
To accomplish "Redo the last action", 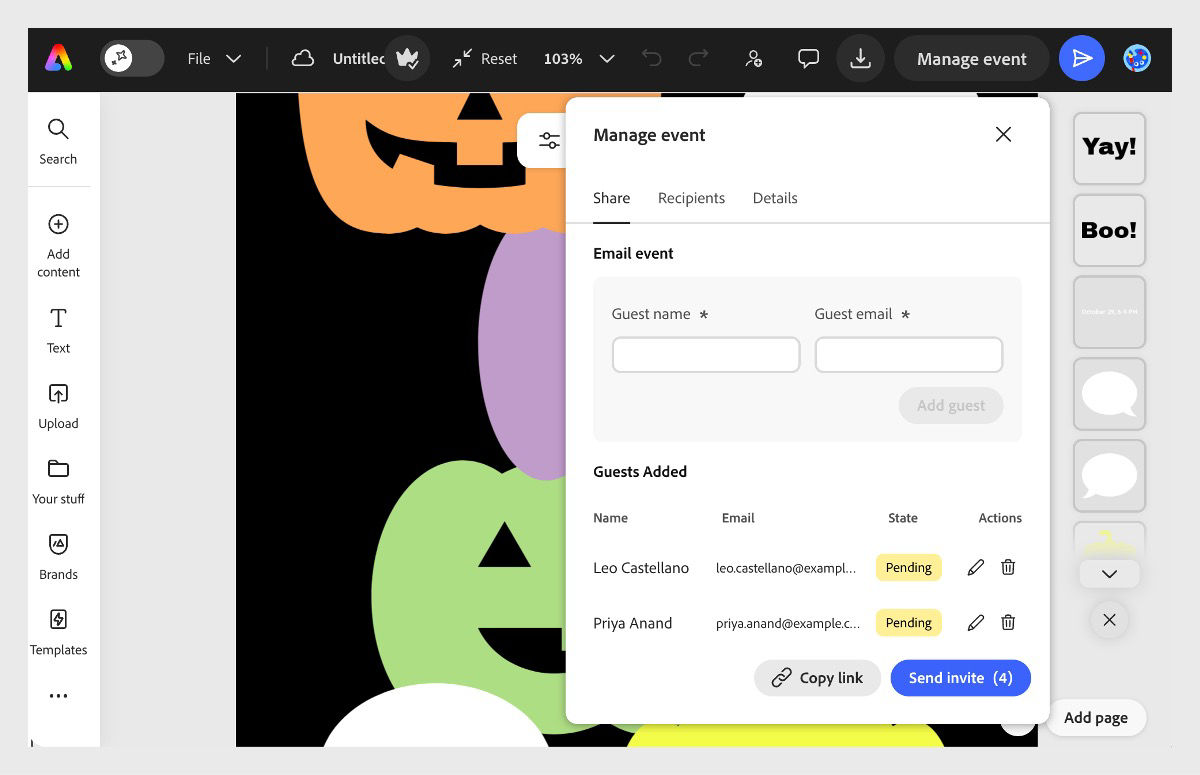I will [x=699, y=59].
